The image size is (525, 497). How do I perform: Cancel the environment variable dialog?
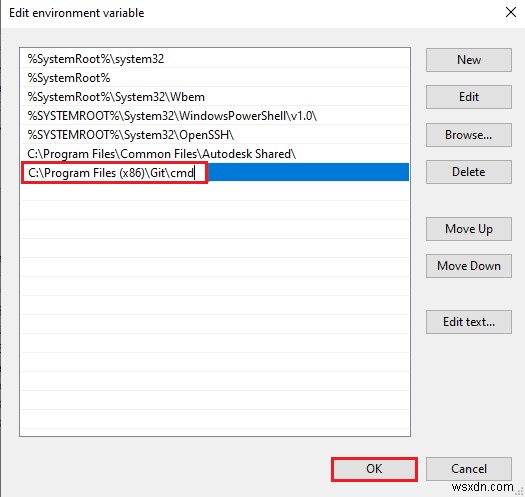pyautogui.click(x=468, y=469)
